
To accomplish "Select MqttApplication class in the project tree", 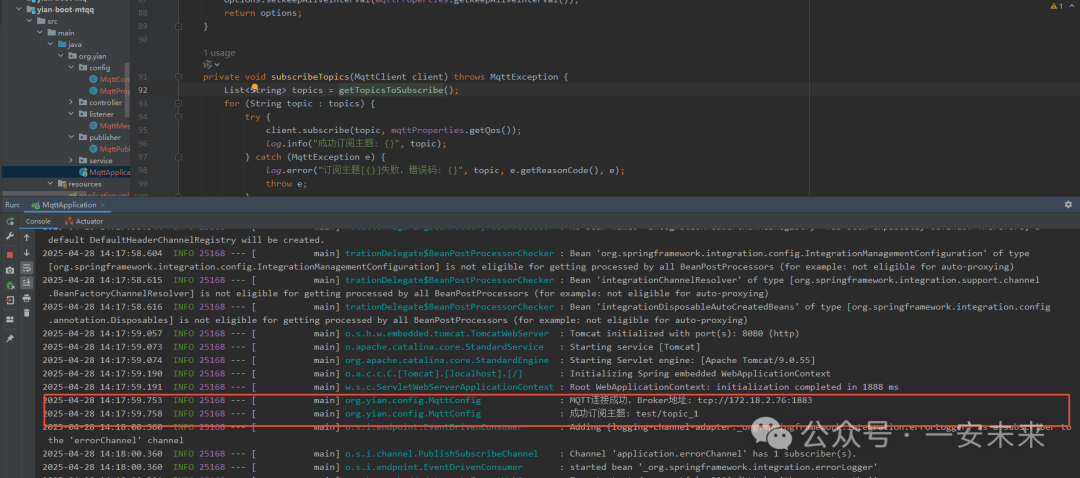I will [x=109, y=172].
